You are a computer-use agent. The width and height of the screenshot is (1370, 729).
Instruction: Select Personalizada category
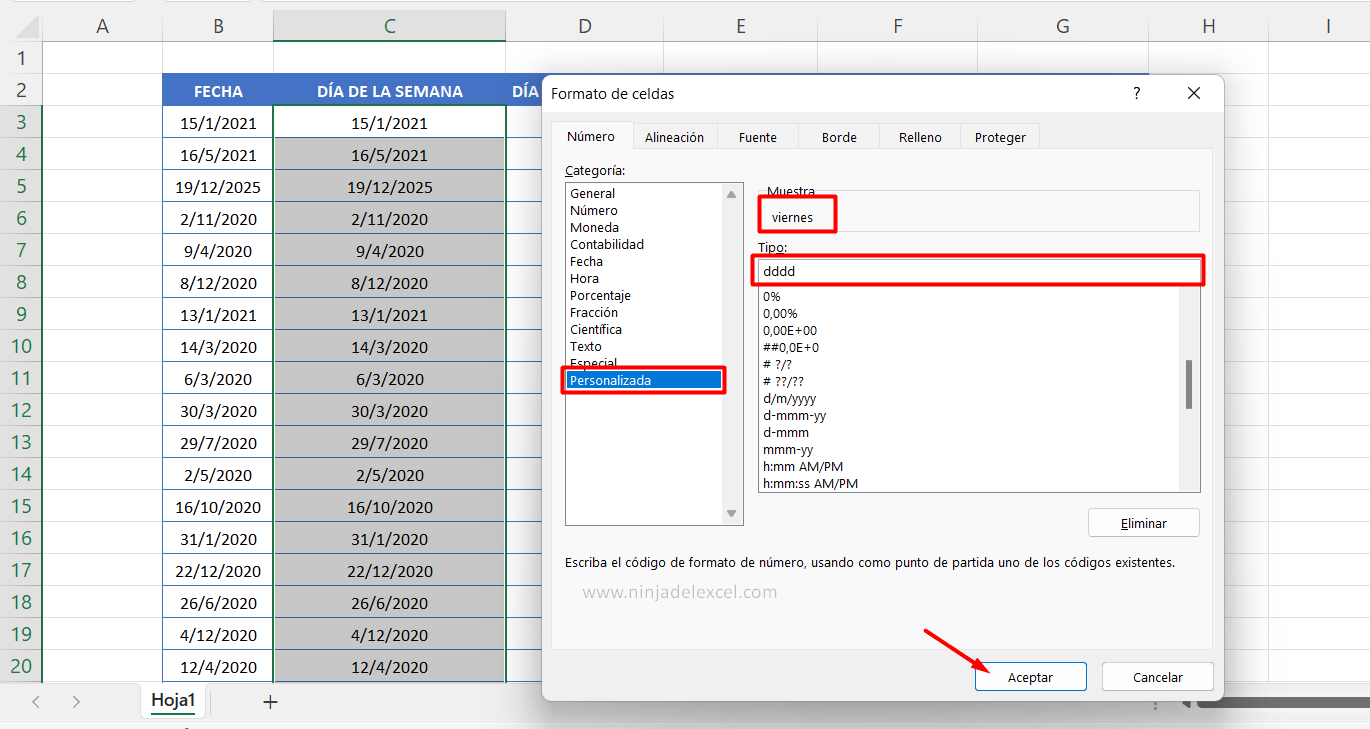click(645, 380)
